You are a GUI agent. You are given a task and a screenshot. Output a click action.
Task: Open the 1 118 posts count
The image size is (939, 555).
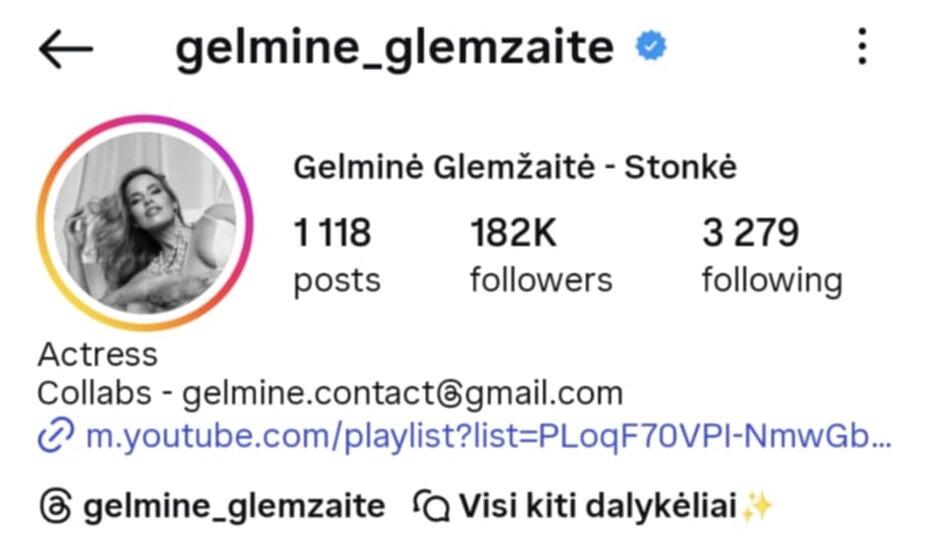click(337, 256)
